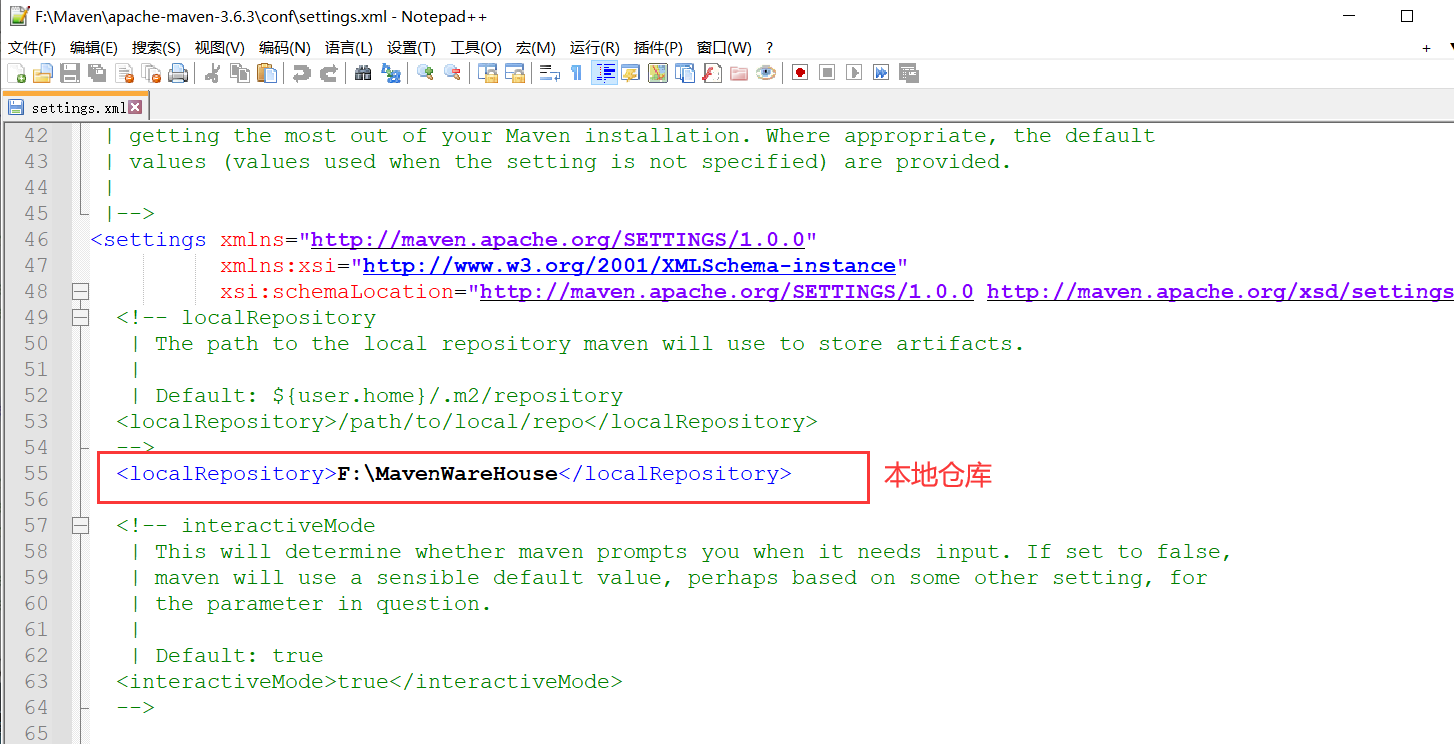Click the Close document toolbar icon
Screen dimensions: 1454x744
[124, 73]
